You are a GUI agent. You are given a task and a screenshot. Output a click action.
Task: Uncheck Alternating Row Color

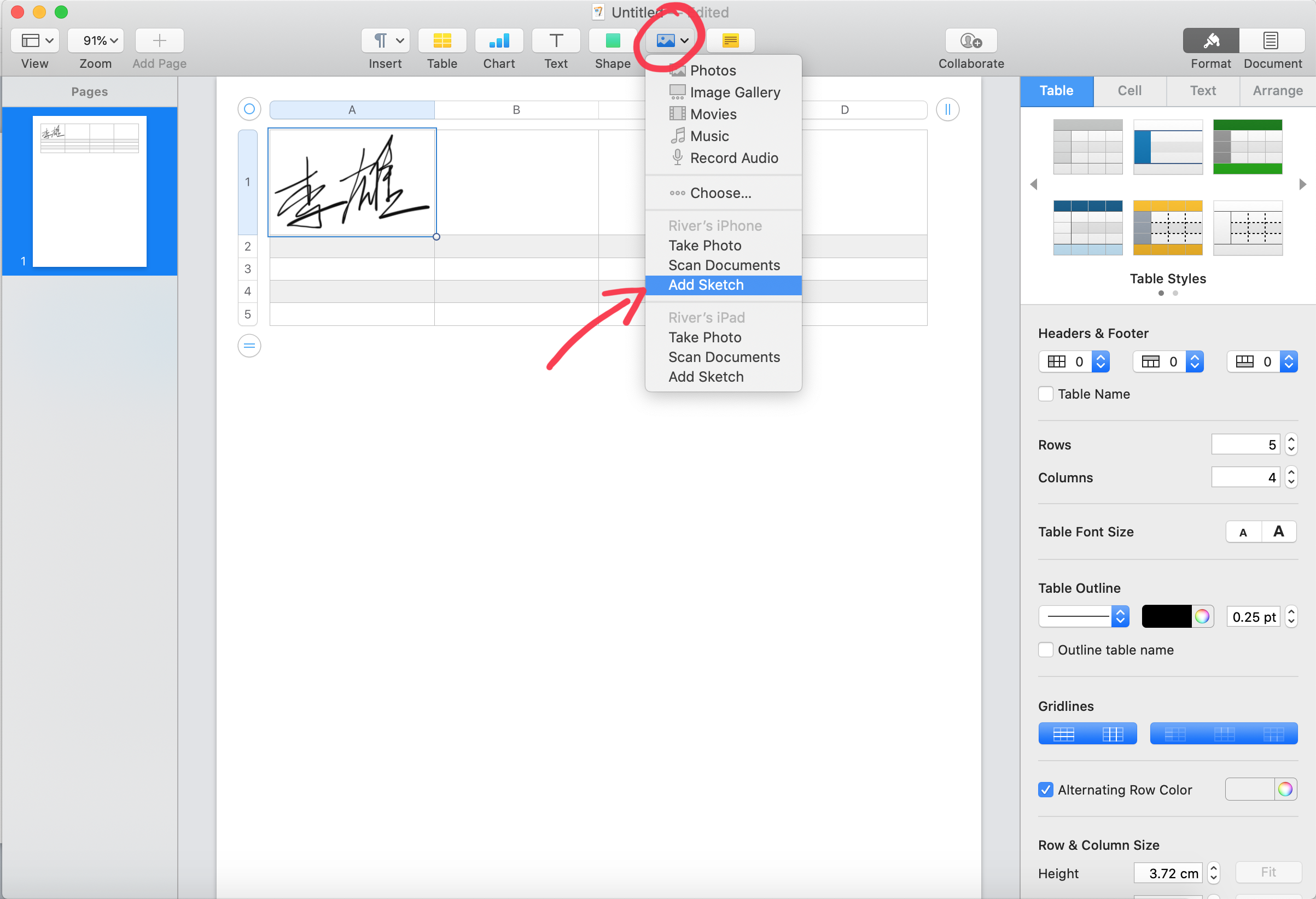click(x=1045, y=790)
